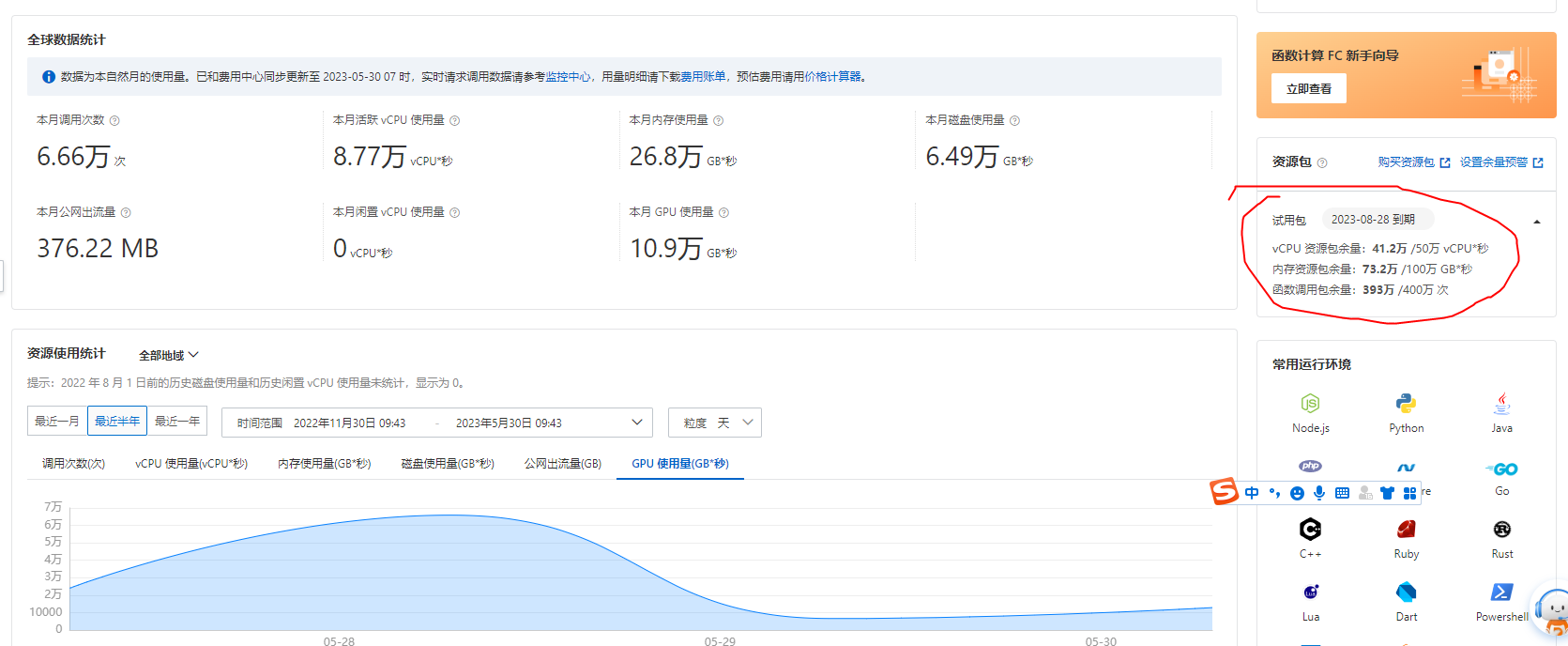This screenshot has height=646, width=1568.
Task: Toggle Sogou Chinese/English mode 中
Action: tap(1252, 493)
